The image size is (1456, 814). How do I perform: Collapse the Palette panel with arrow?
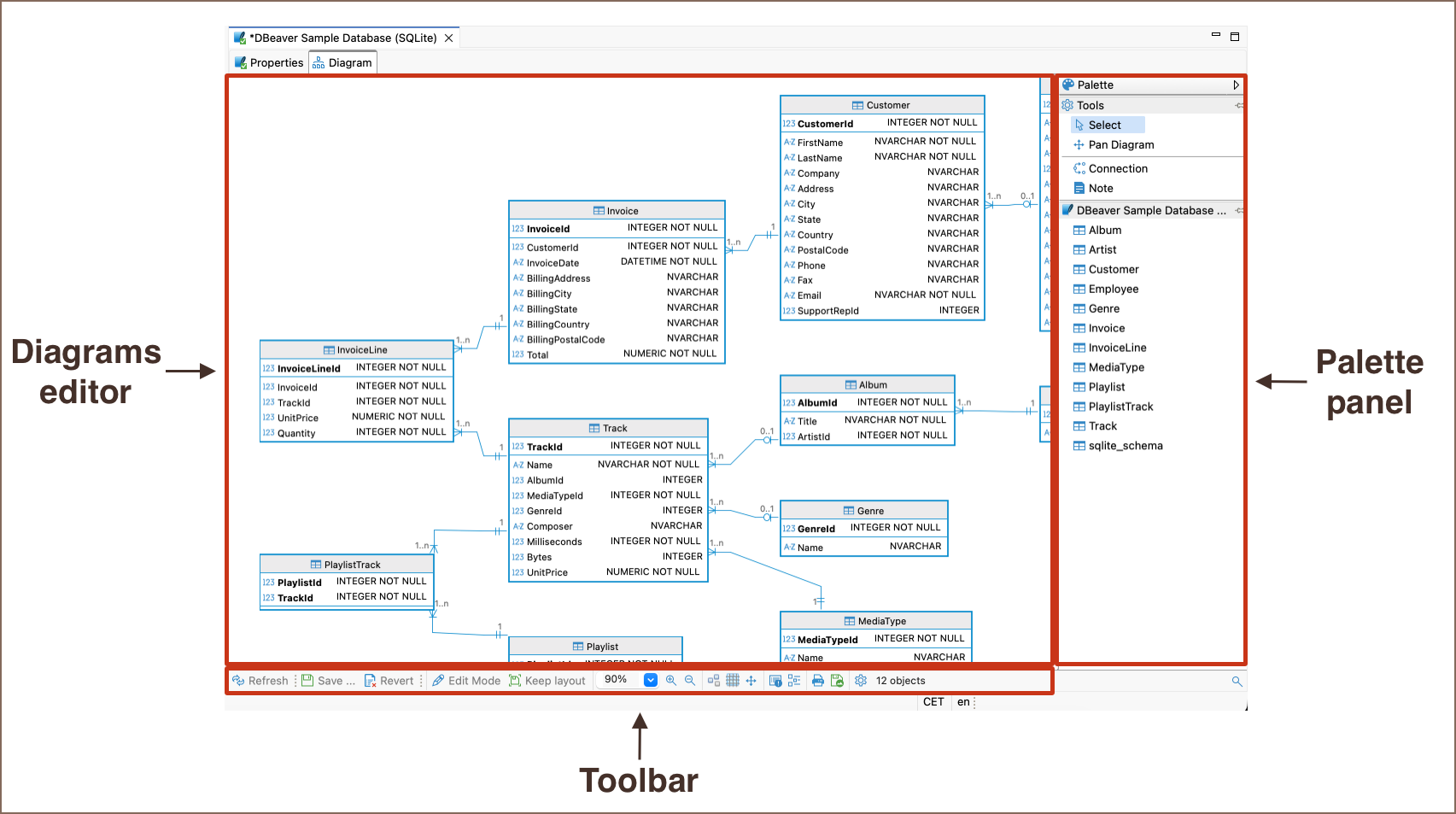[1236, 85]
